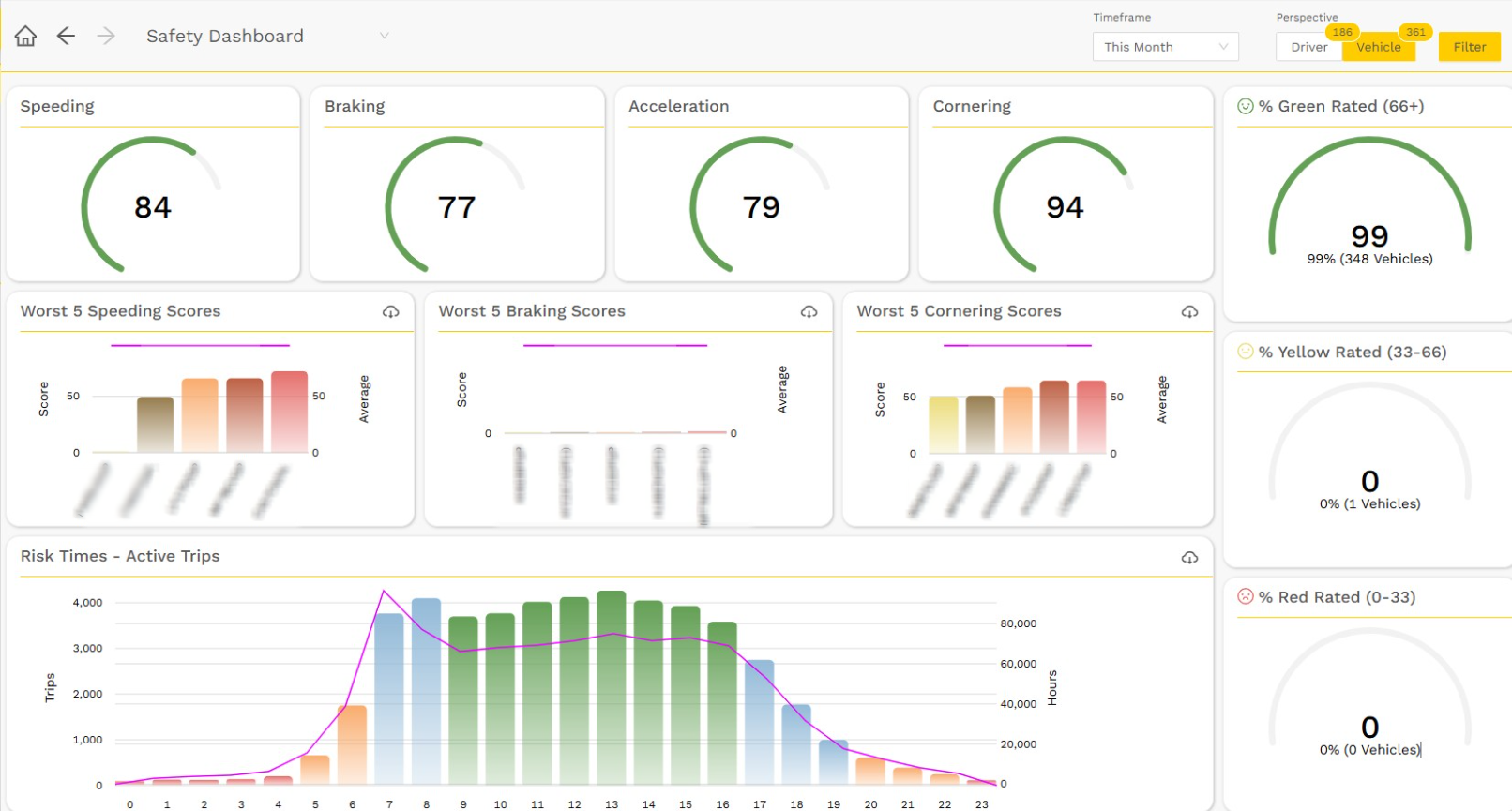
Task: Click the Timeframe dropdown arrow
Action: 1223,47
